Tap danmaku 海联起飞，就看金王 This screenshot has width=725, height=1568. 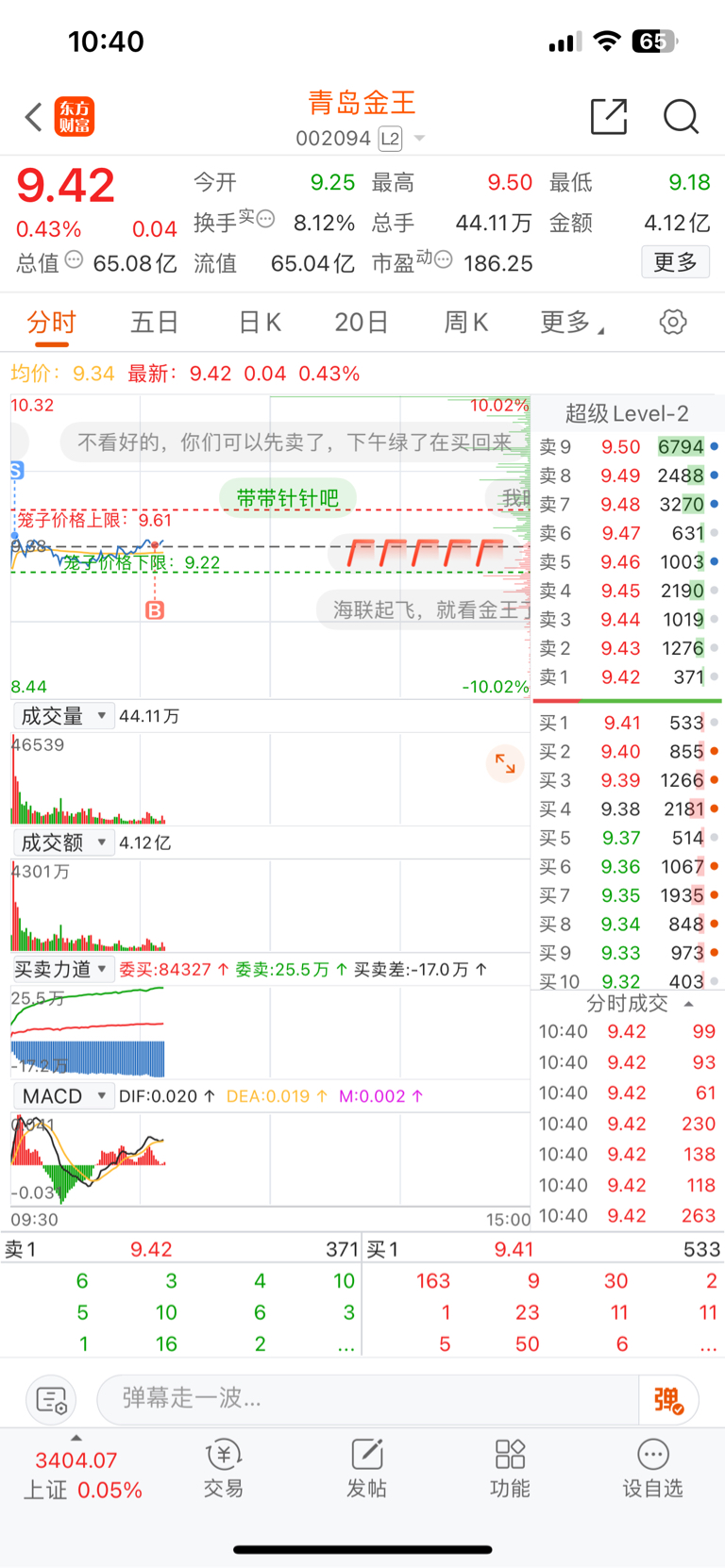click(424, 610)
